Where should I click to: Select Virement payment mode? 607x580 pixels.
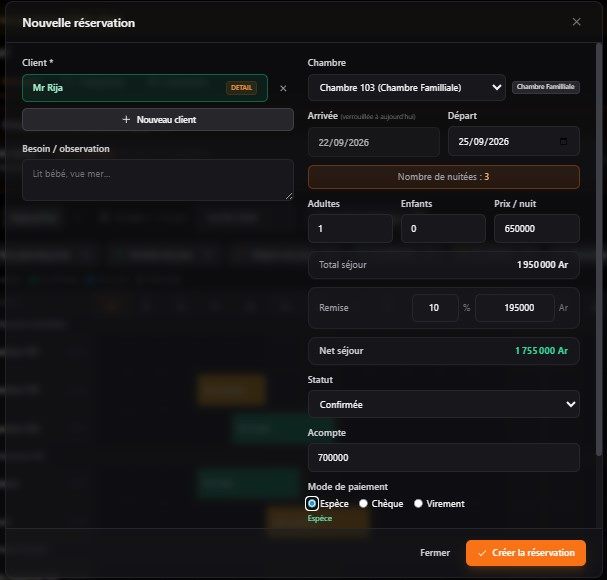[418, 503]
